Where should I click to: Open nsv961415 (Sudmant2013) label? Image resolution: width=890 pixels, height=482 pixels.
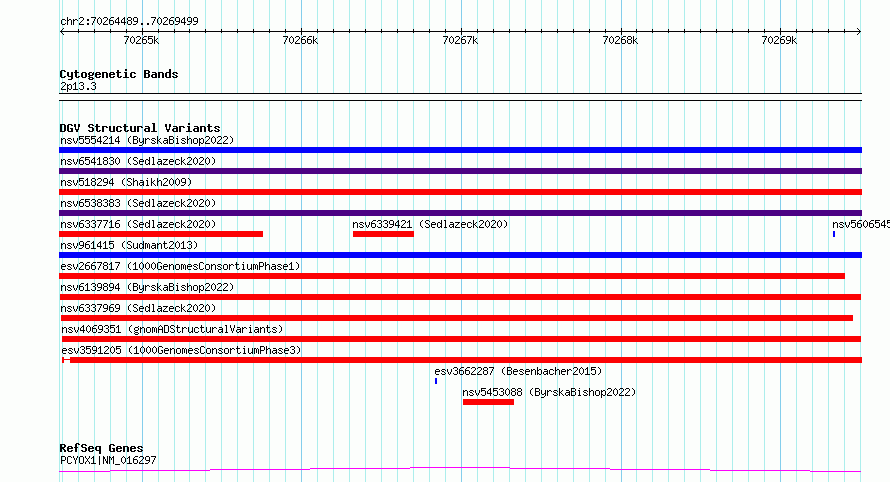pyautogui.click(x=129, y=245)
